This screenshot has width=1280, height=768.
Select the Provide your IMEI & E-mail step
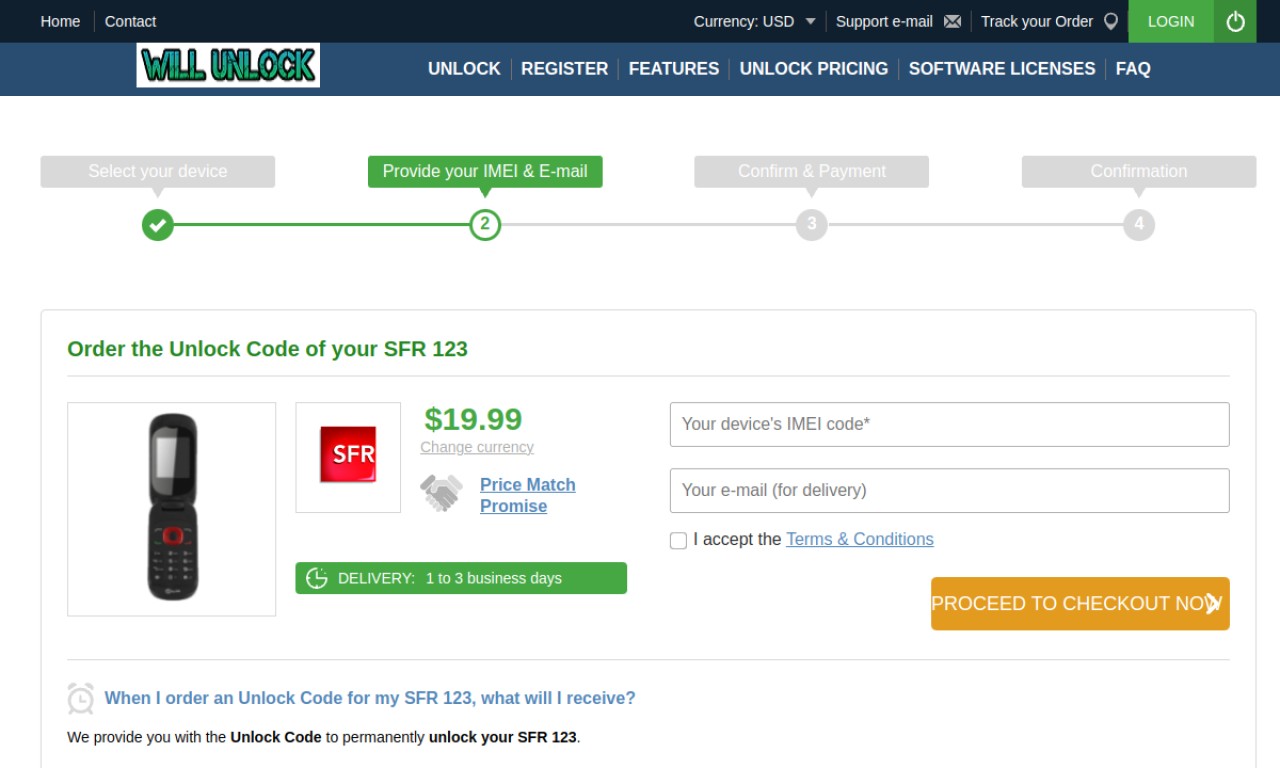coord(485,171)
